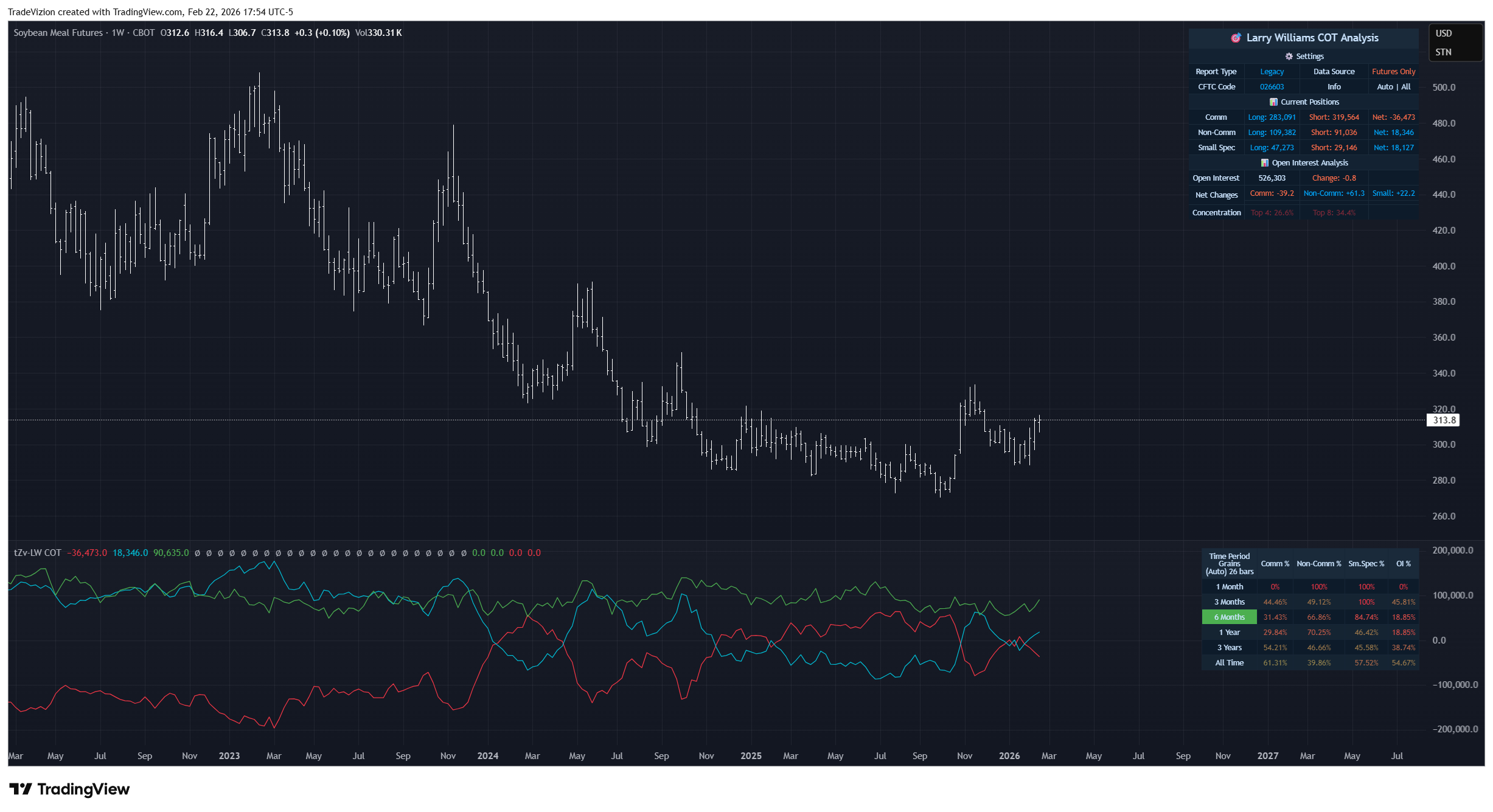The image size is (1493, 812).
Task: Click the 2026 label on the time axis
Action: click(x=1009, y=756)
